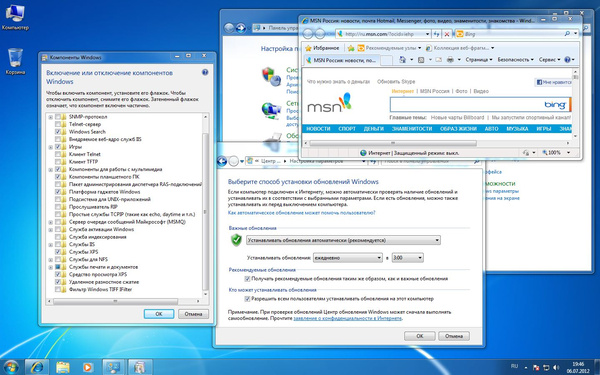Uncheck Средство просмотра XPS checkbox
The height and width of the screenshot is (375, 600).
(x=58, y=274)
